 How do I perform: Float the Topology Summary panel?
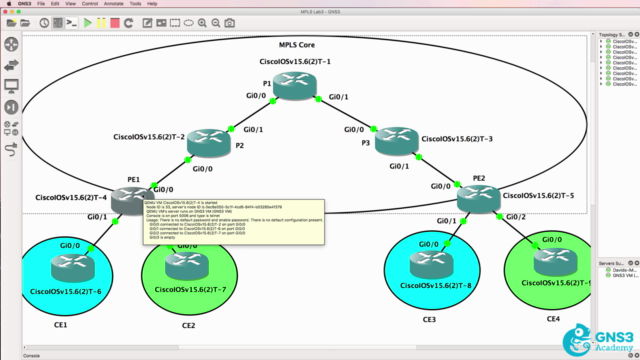pyautogui.click(x=631, y=35)
